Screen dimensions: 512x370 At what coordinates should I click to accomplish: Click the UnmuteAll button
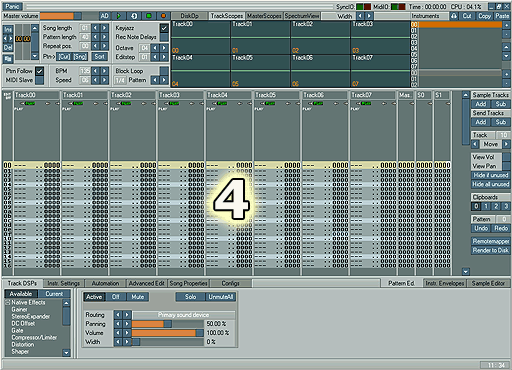click(221, 297)
